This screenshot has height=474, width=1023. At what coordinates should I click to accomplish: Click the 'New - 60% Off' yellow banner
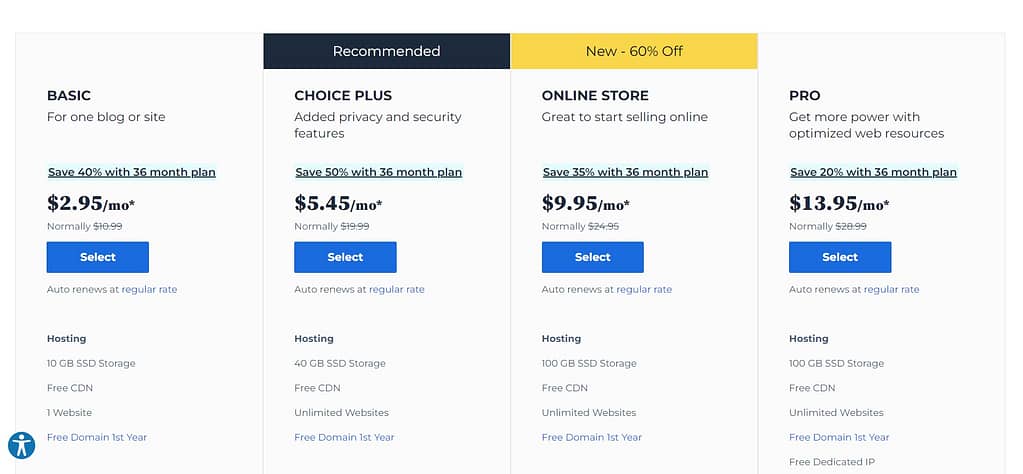pos(634,51)
